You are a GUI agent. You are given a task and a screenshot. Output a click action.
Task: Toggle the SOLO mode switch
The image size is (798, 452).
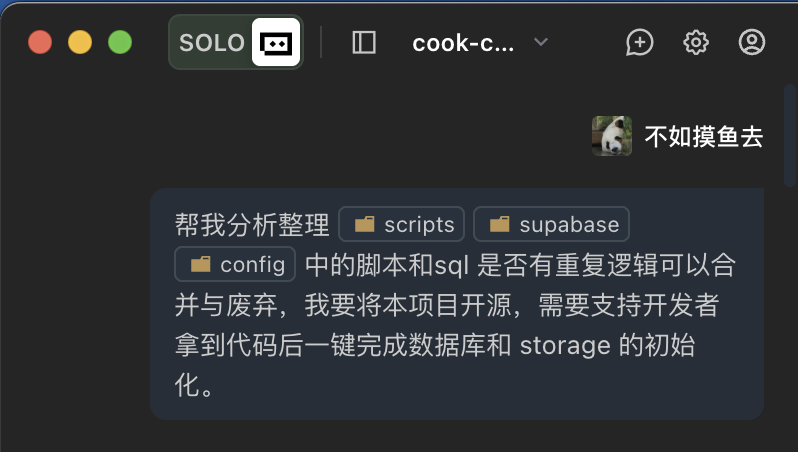click(212, 42)
